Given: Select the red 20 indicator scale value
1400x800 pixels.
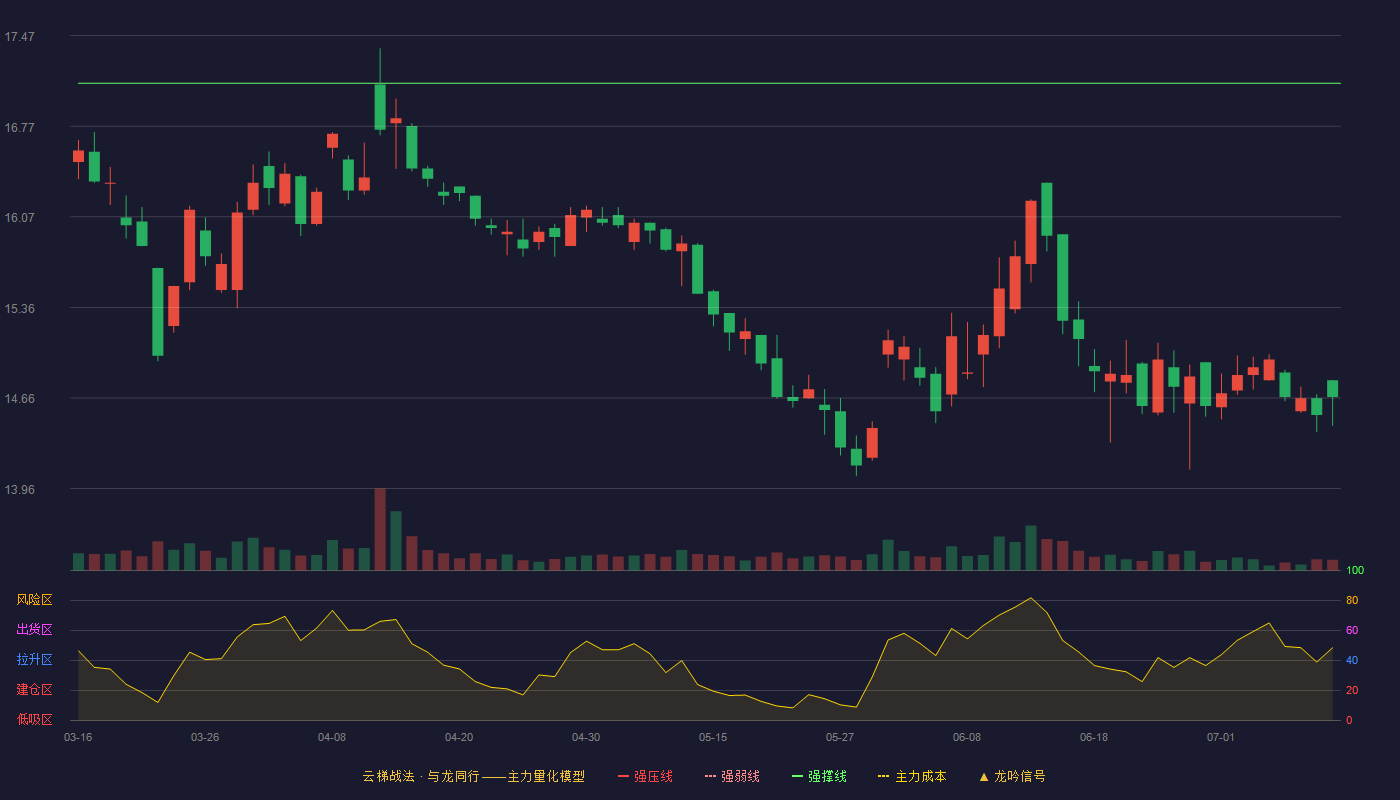Looking at the screenshot, I should 1352,690.
